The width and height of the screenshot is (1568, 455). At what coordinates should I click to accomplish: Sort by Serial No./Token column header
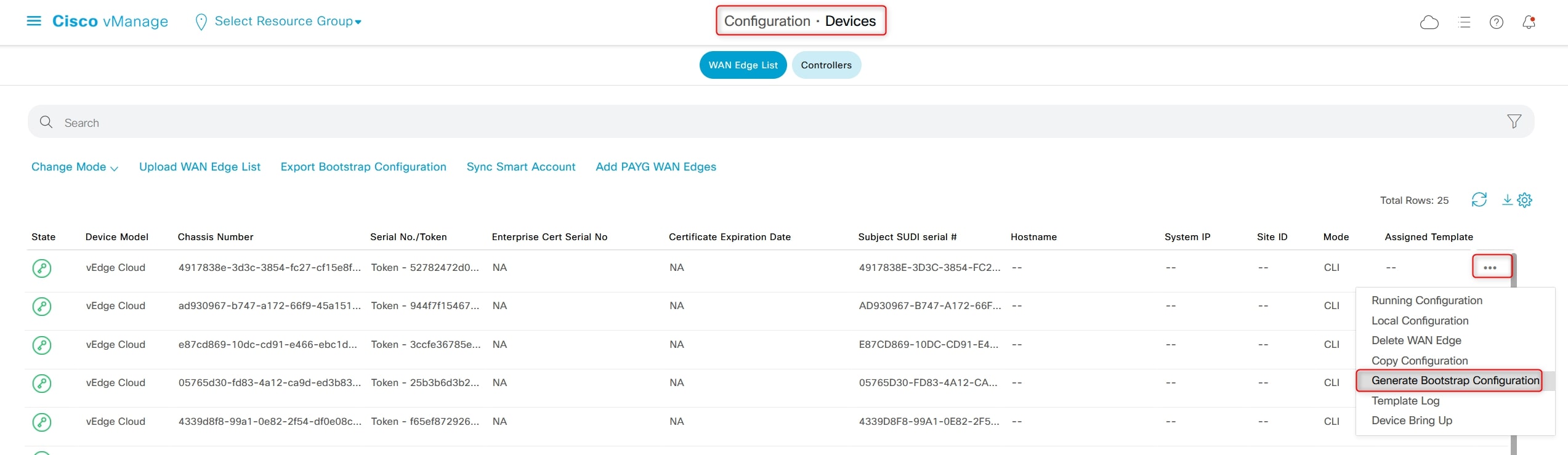point(408,237)
